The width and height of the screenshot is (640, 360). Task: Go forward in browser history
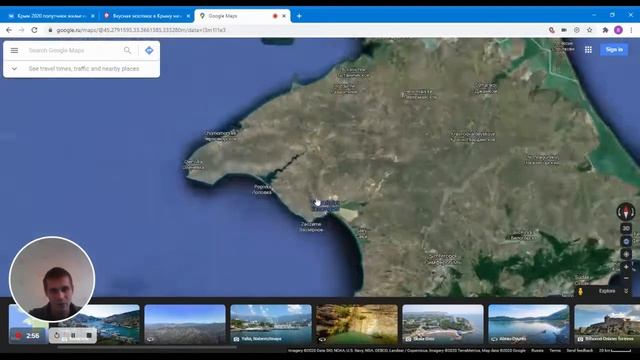pyautogui.click(x=22, y=30)
